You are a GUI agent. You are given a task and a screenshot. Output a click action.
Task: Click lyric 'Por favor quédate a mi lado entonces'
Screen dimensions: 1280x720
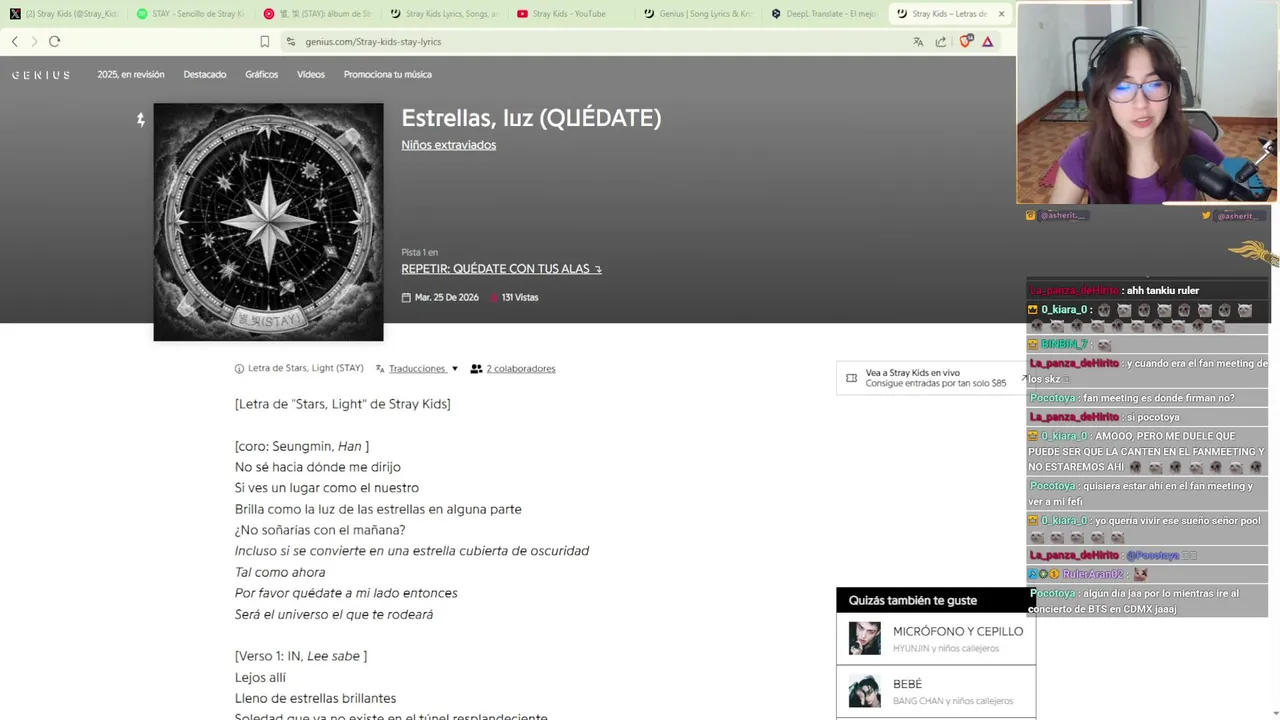(x=346, y=593)
